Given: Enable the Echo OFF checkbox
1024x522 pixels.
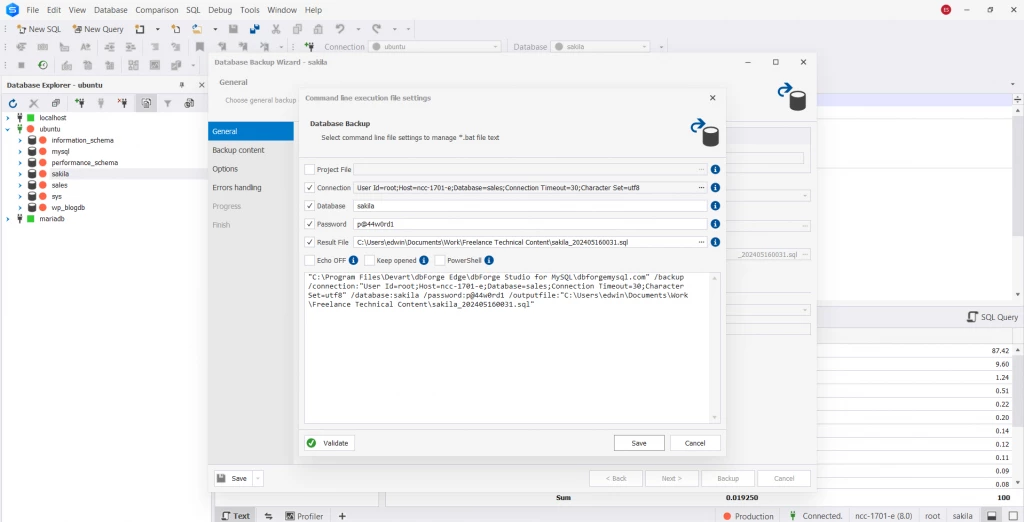Looking at the screenshot, I should pyautogui.click(x=310, y=260).
